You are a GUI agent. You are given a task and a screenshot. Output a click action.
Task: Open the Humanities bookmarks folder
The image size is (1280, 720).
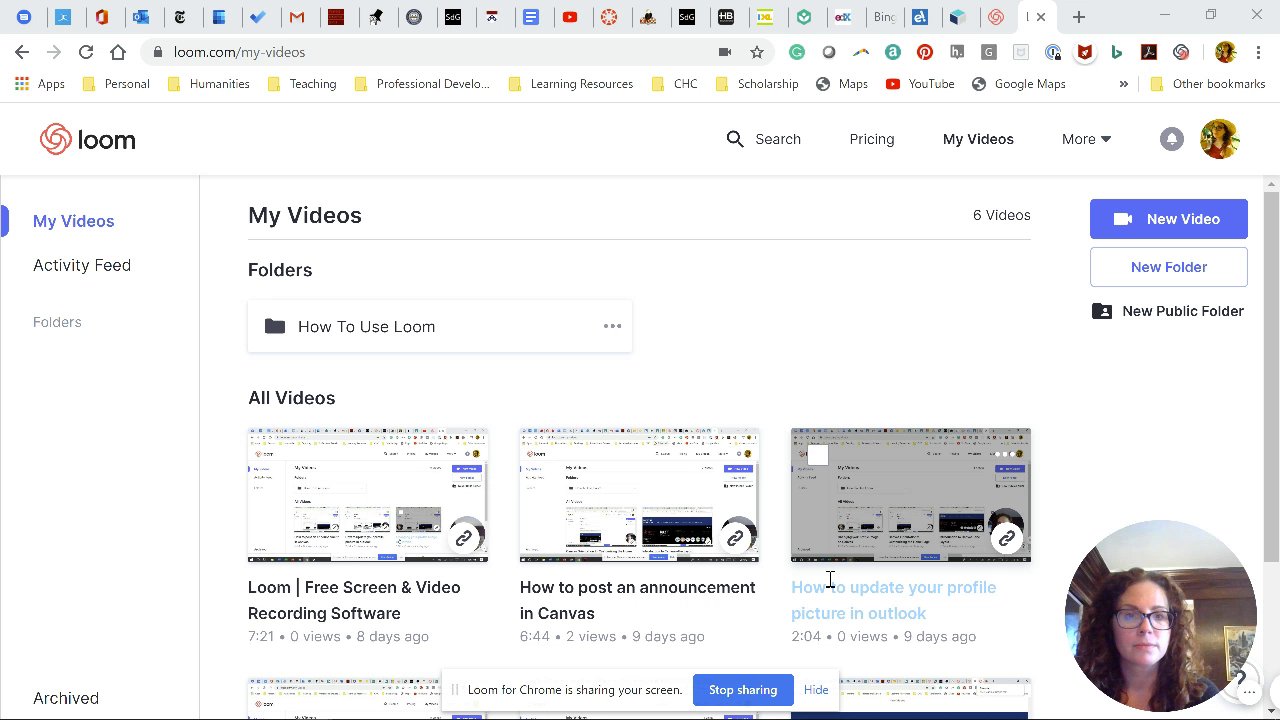208,84
